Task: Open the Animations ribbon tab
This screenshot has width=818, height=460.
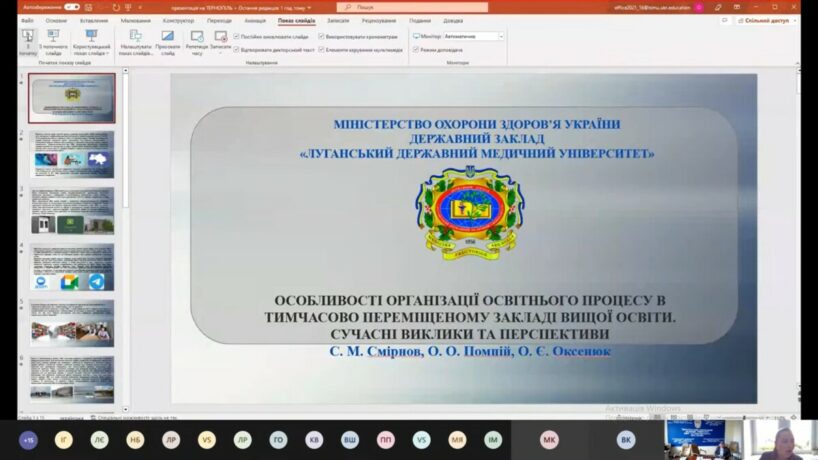Action: pyautogui.click(x=255, y=20)
